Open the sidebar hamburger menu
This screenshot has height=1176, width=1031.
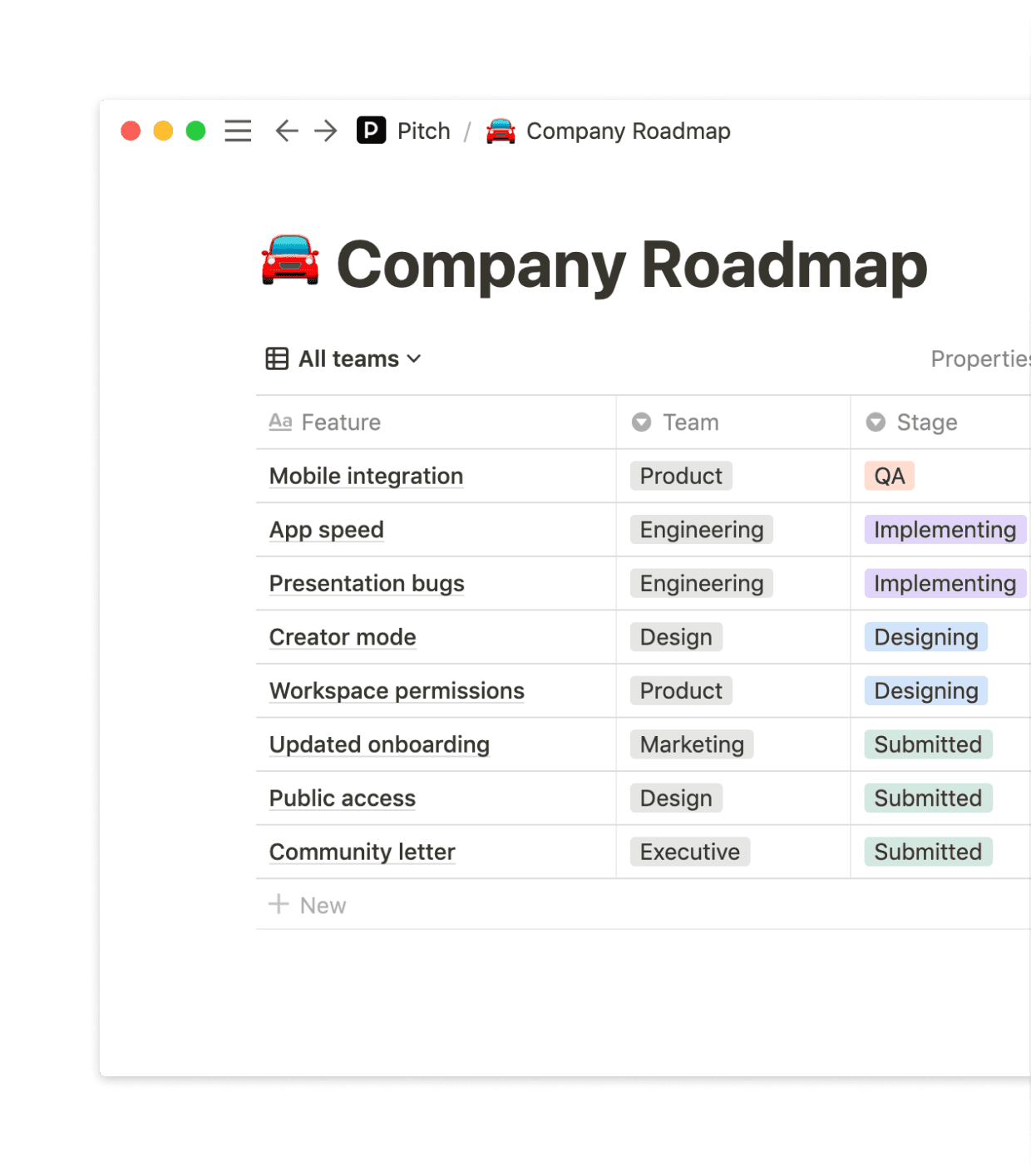click(x=238, y=131)
